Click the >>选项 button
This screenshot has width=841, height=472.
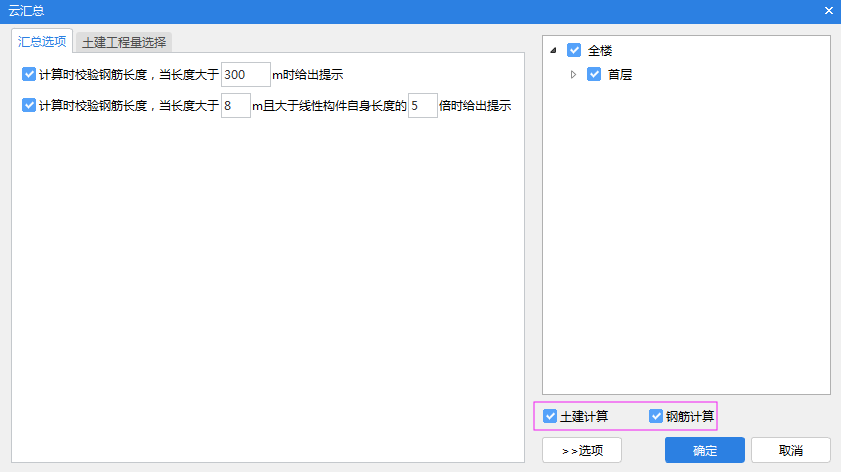tap(581, 451)
